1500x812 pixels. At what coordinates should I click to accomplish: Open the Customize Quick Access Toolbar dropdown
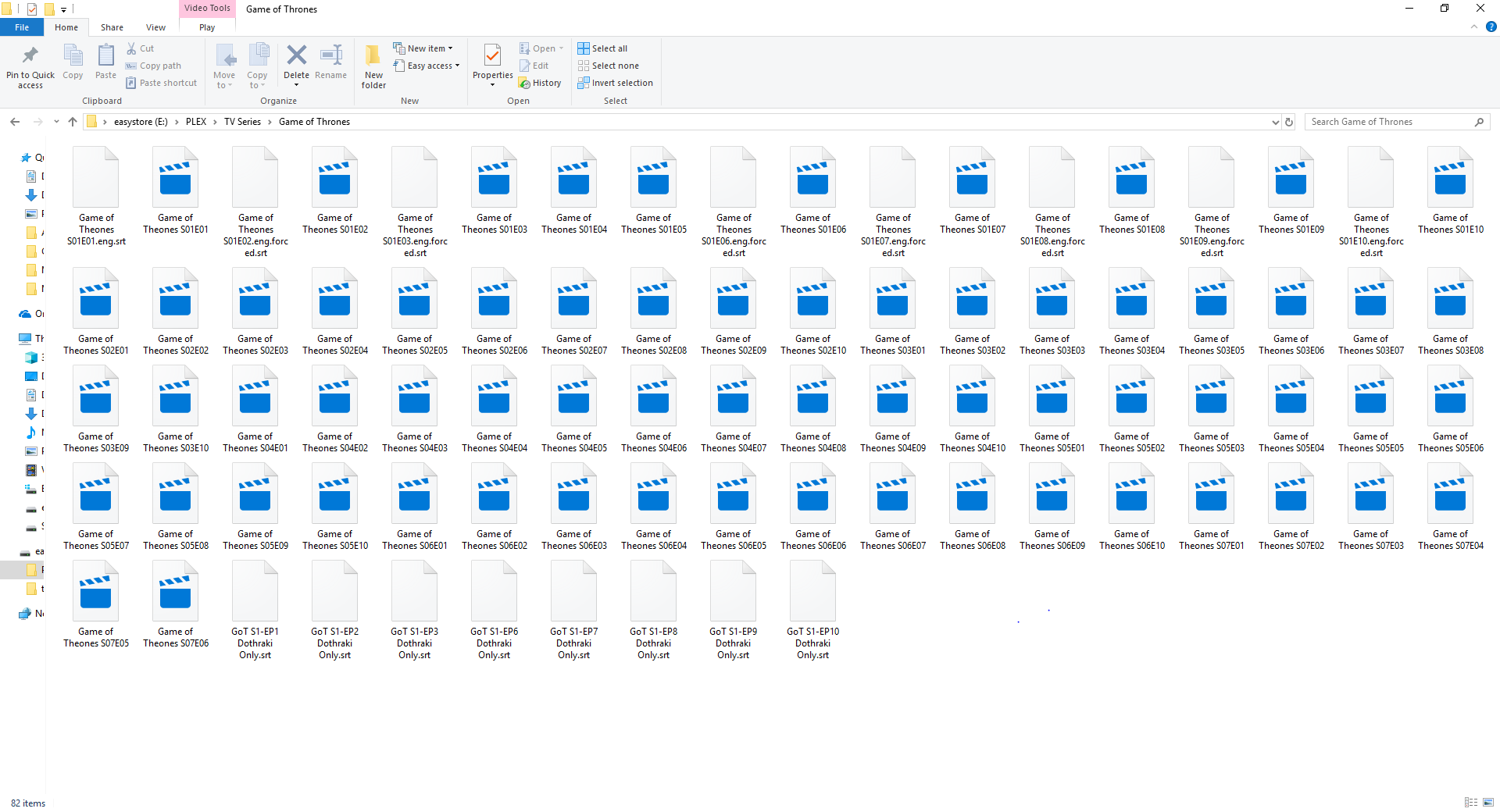coord(63,9)
